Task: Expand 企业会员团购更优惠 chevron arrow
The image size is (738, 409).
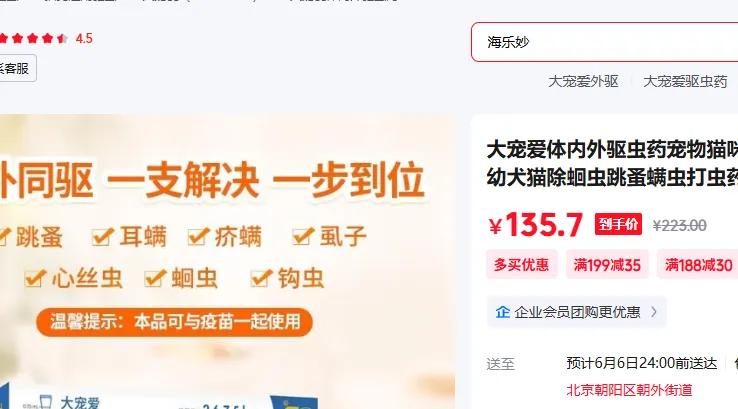Action: tap(654, 312)
